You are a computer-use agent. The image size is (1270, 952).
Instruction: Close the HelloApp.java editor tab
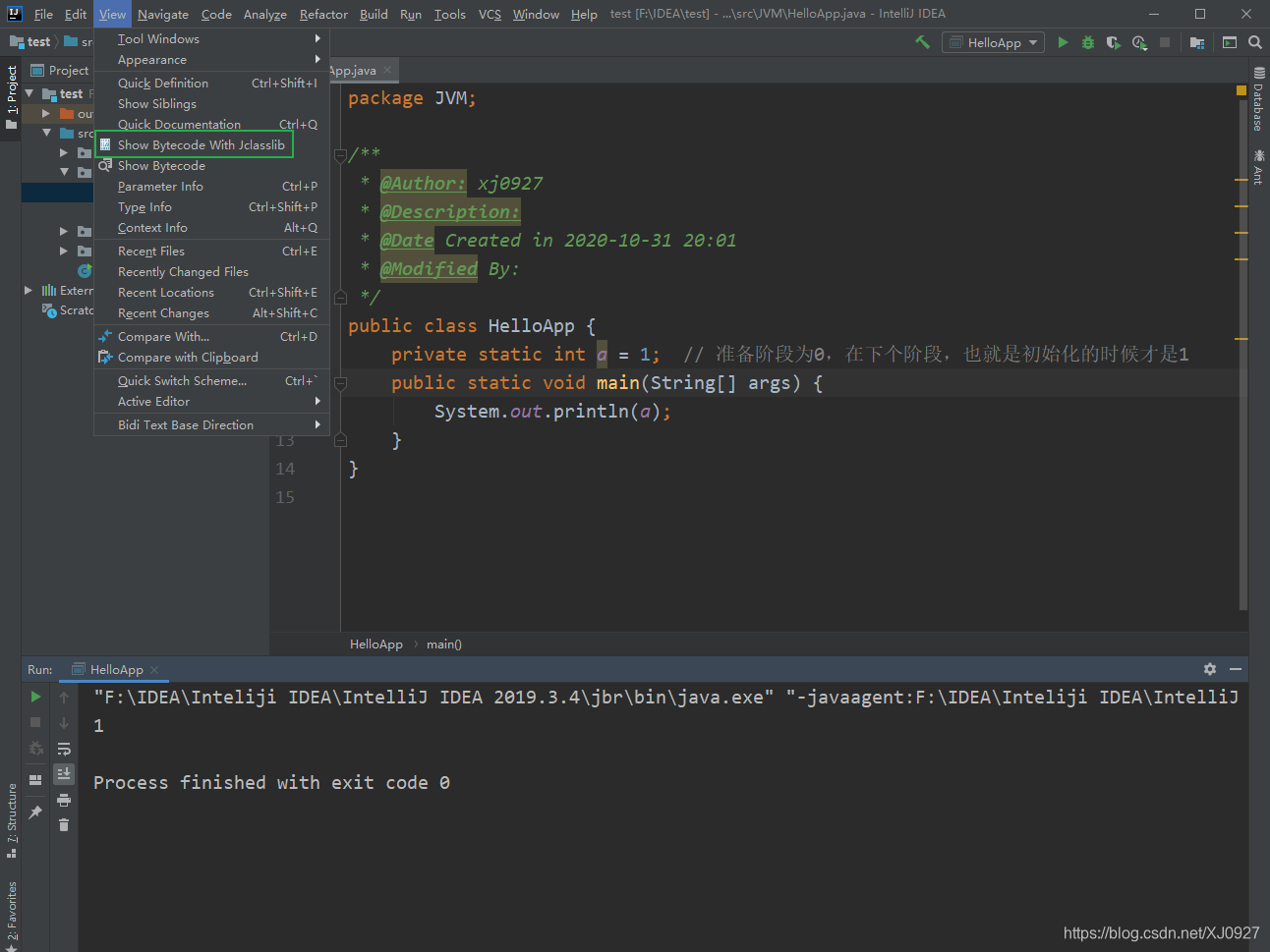tap(387, 70)
